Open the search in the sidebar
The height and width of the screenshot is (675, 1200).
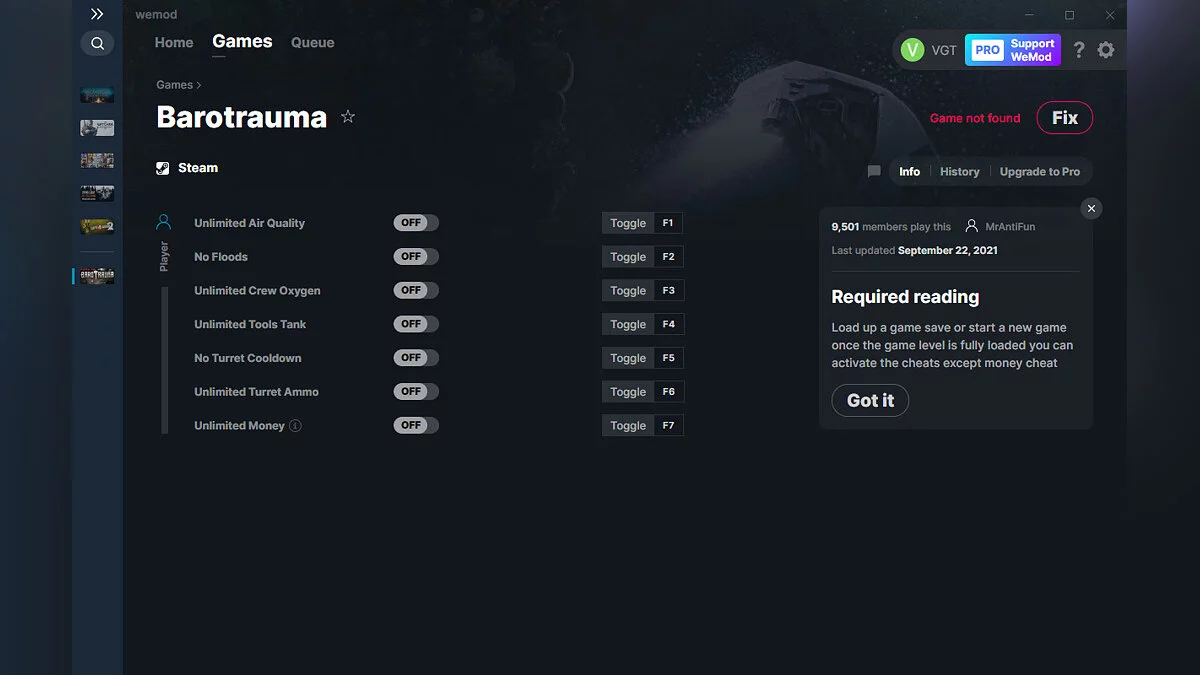click(x=97, y=43)
